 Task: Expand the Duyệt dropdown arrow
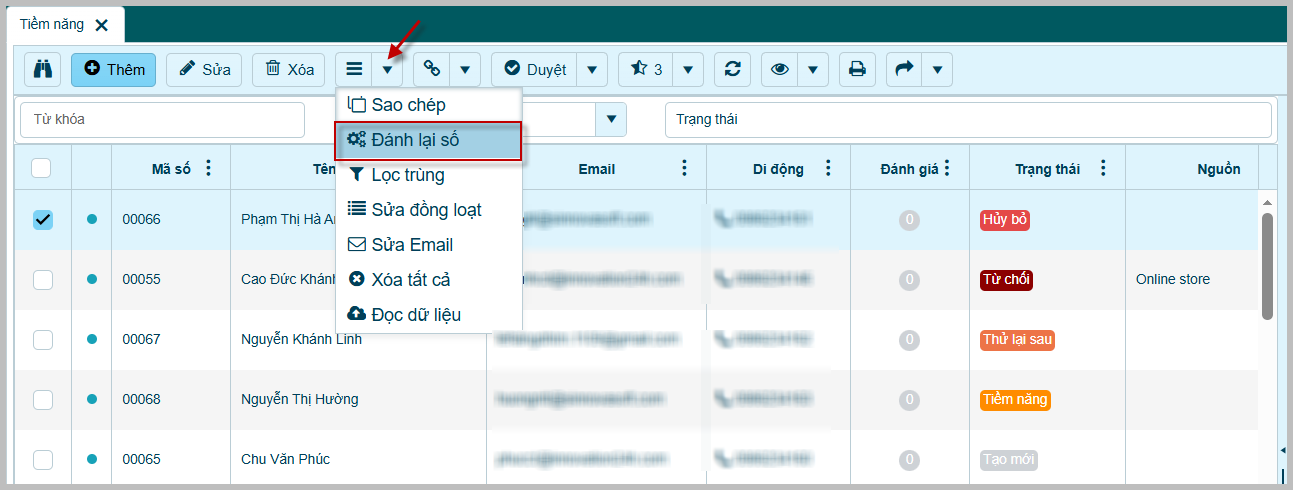592,69
